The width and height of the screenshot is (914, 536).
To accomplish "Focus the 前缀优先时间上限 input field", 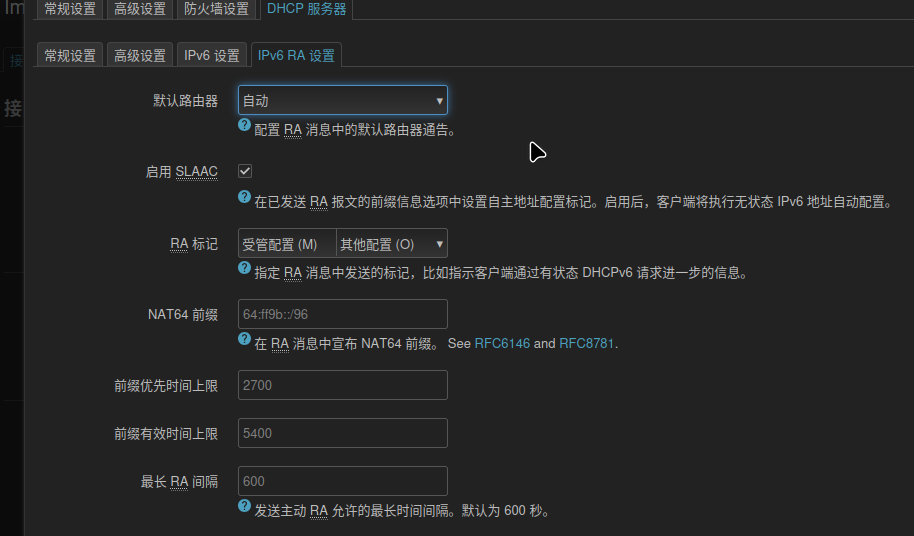I will coord(343,385).
